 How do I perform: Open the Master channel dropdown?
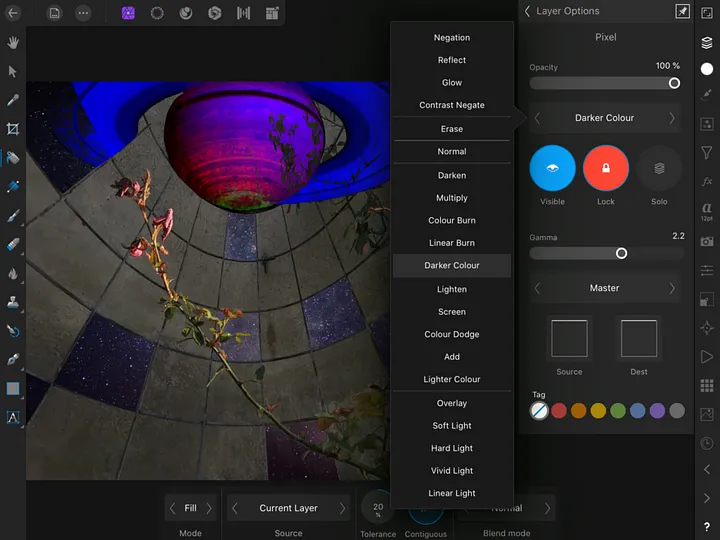pyautogui.click(x=604, y=288)
